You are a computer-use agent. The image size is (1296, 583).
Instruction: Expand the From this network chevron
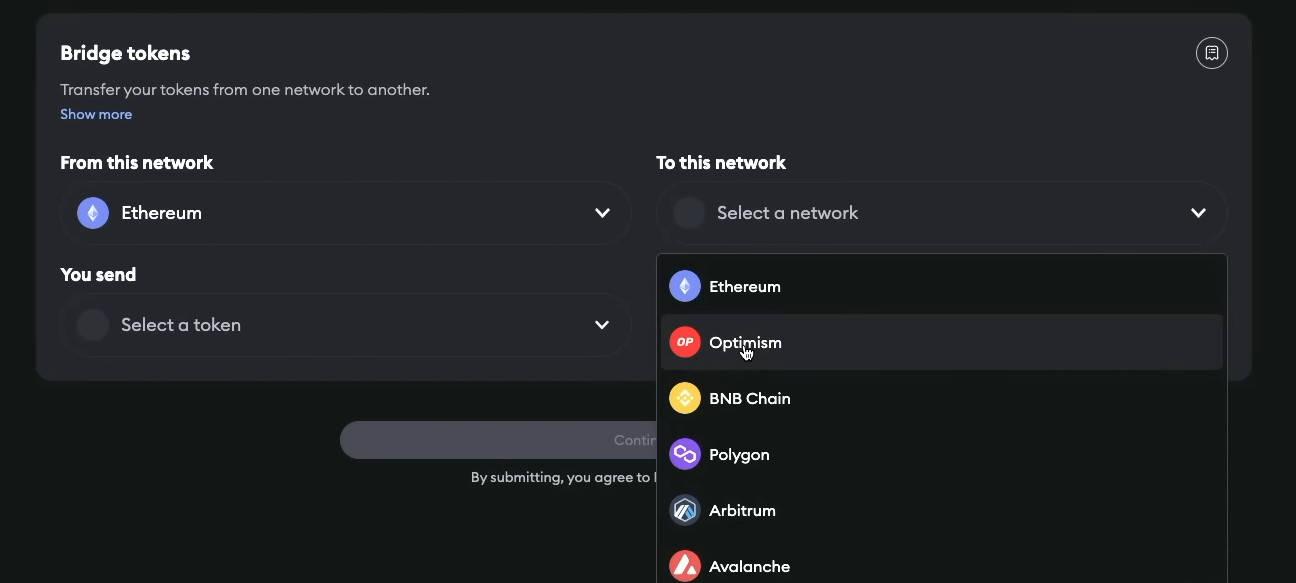602,213
